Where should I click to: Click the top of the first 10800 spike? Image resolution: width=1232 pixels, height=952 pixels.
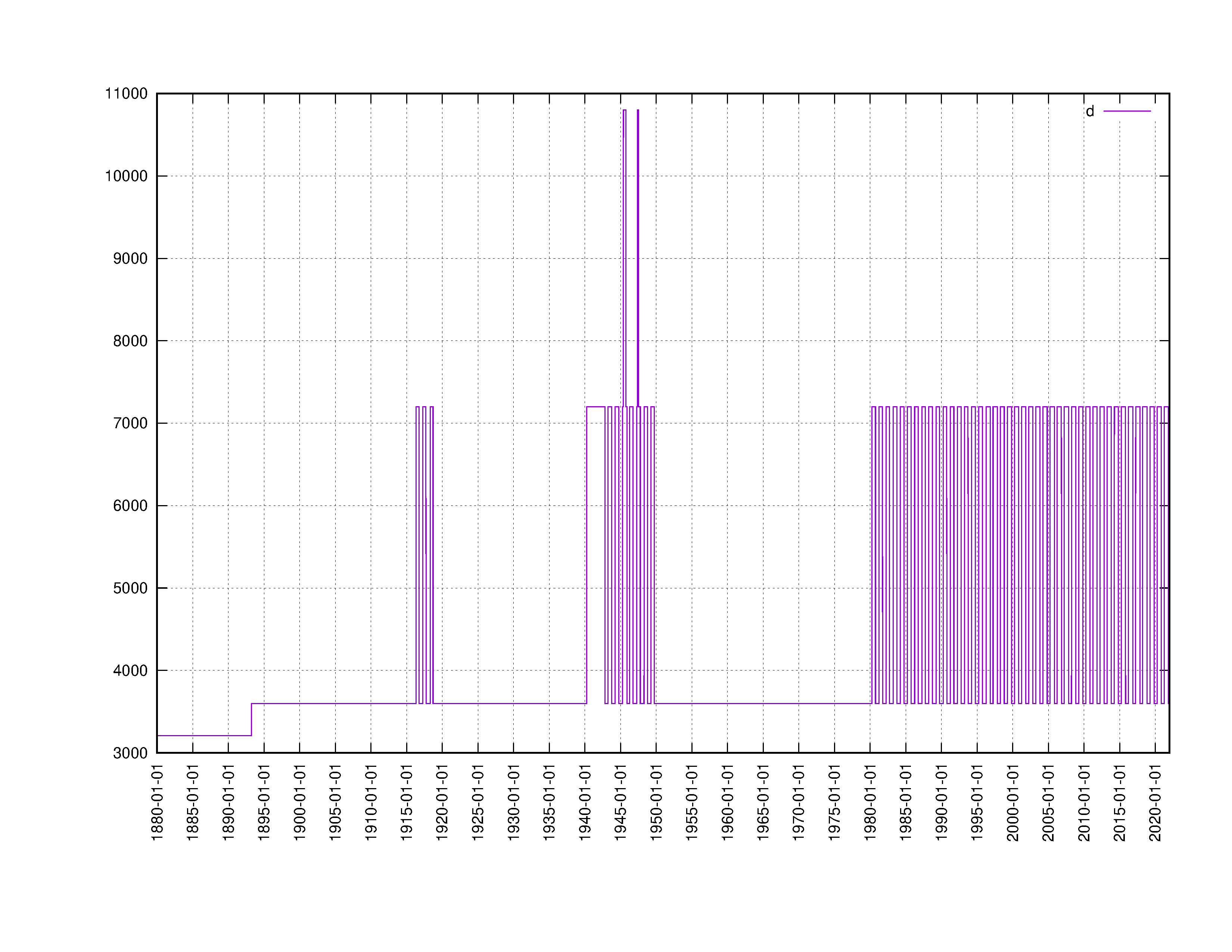pyautogui.click(x=625, y=110)
